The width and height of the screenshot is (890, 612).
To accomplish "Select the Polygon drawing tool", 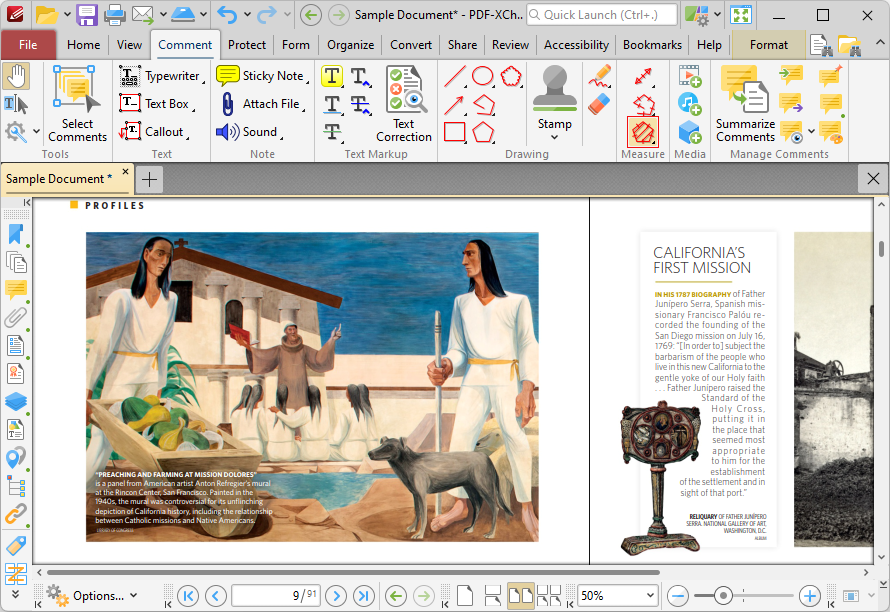I will pos(483,132).
